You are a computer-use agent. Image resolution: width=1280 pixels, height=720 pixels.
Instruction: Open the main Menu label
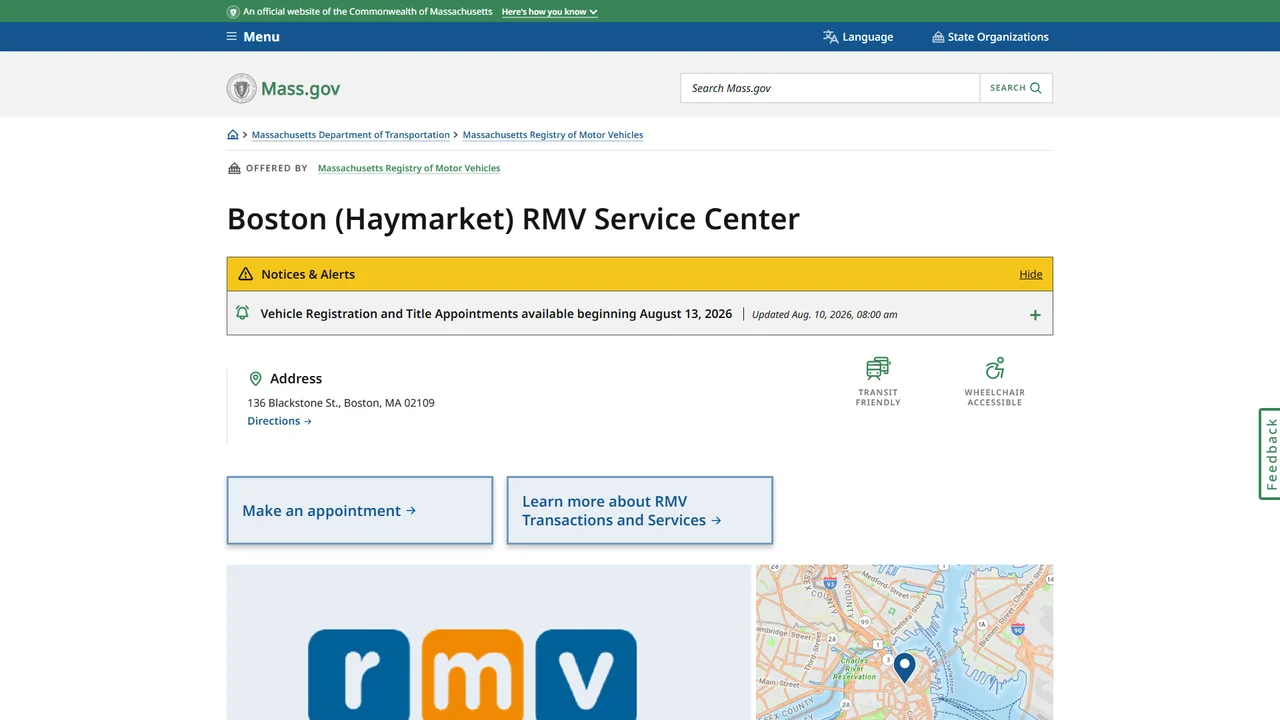pos(261,37)
